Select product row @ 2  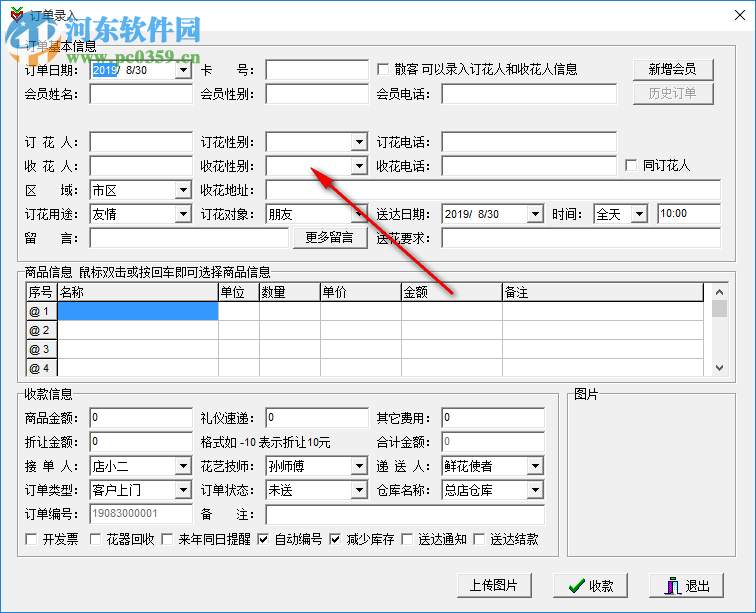(x=42, y=330)
